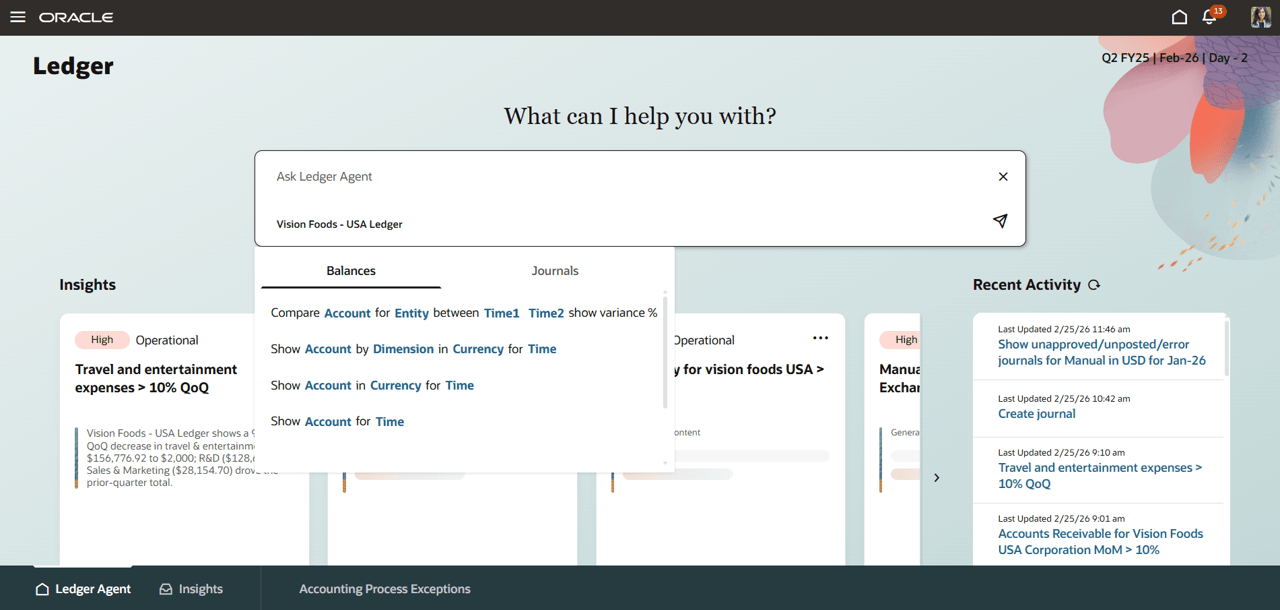Clear the Ask Ledger Agent box with X
This screenshot has height=610, width=1280.
1003,176
